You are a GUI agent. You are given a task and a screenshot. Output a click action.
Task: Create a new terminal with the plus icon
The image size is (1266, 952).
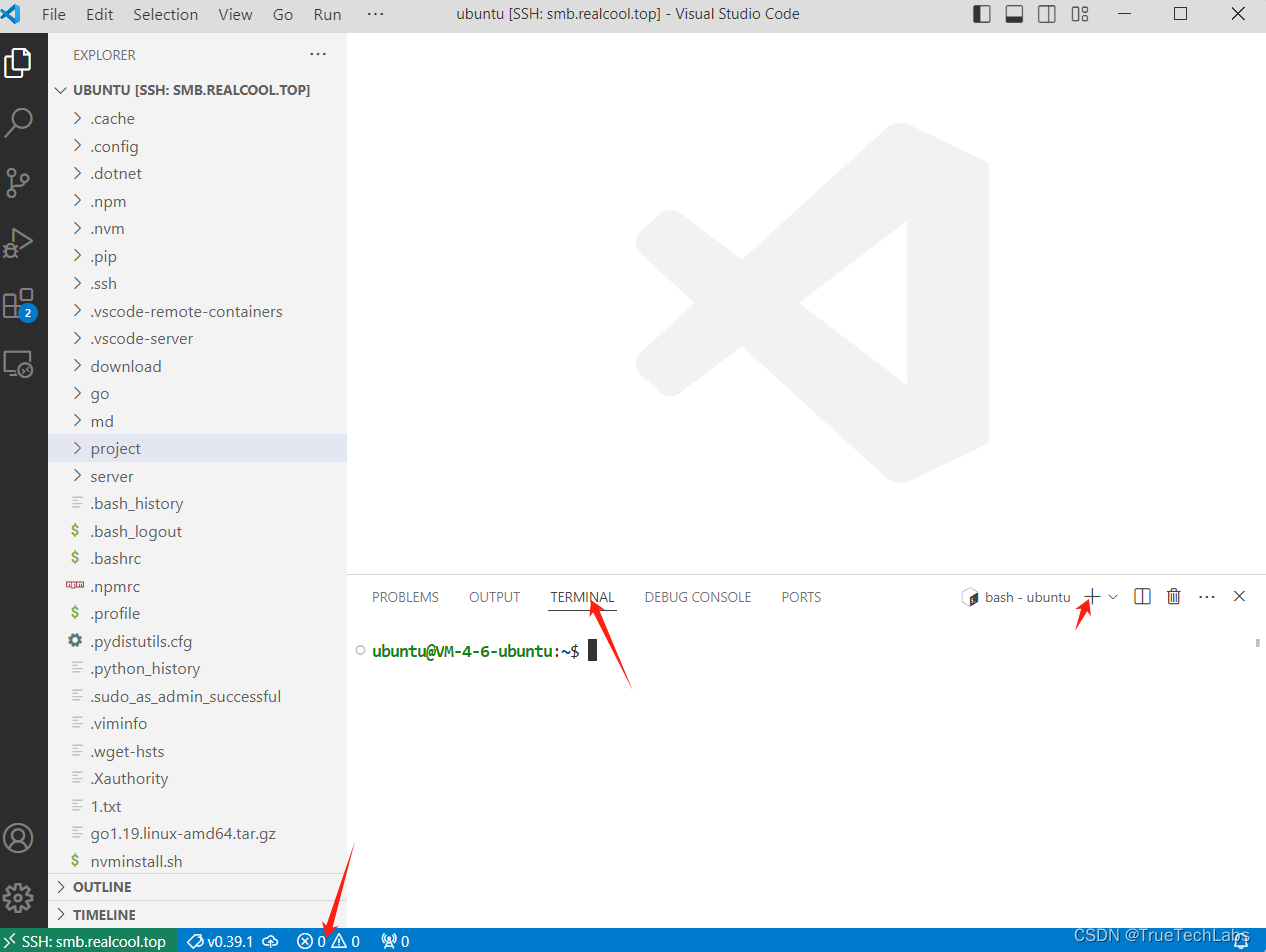(1093, 597)
